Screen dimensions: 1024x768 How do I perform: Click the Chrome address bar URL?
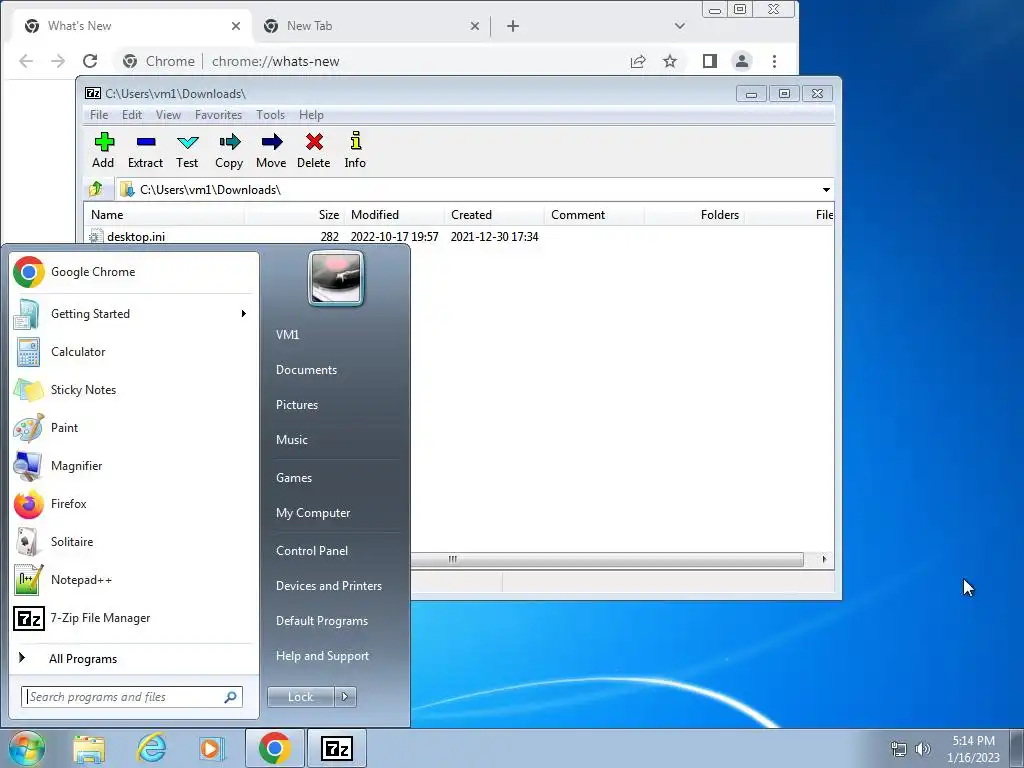pos(276,61)
